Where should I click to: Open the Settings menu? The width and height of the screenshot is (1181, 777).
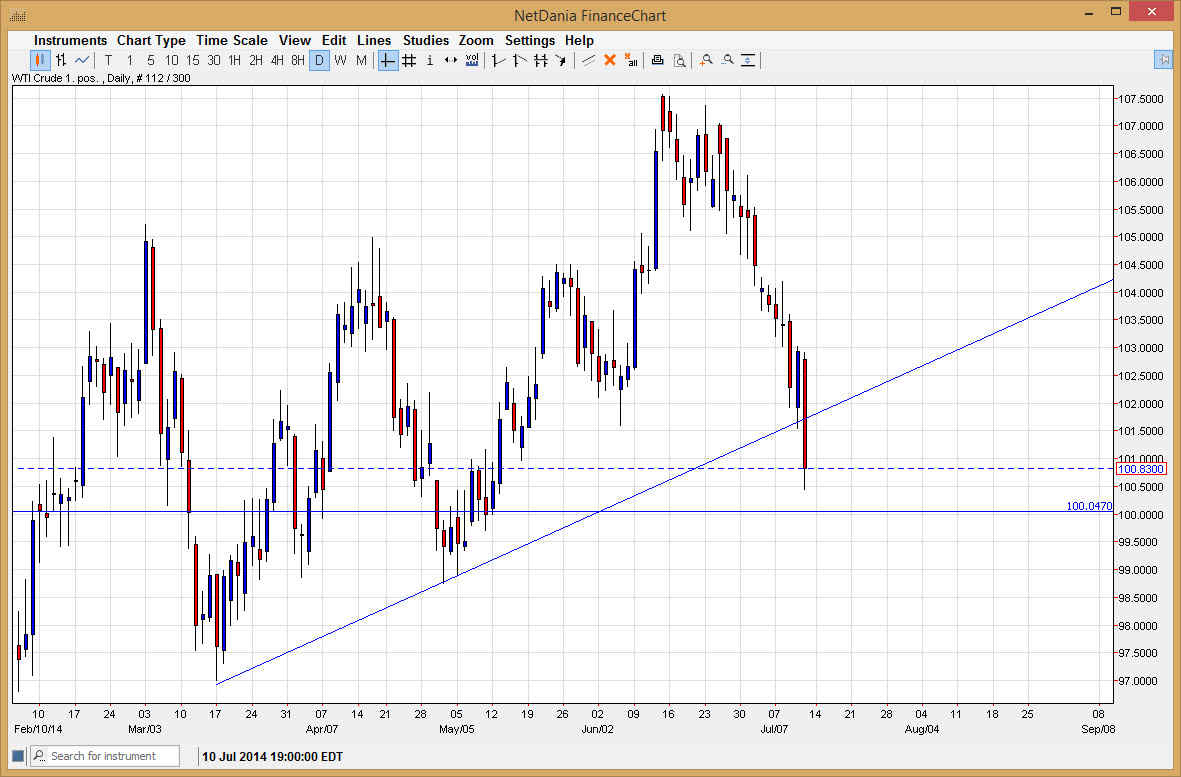point(530,40)
